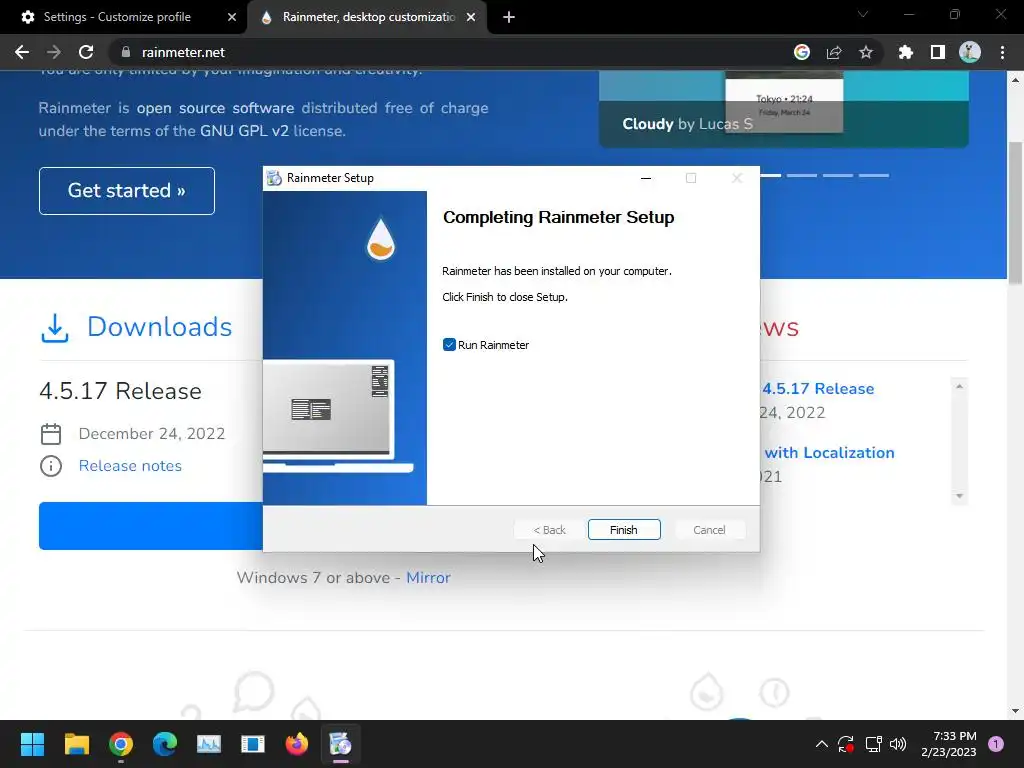Toggle Chrome side panel
The width and height of the screenshot is (1024, 768).
(x=938, y=52)
